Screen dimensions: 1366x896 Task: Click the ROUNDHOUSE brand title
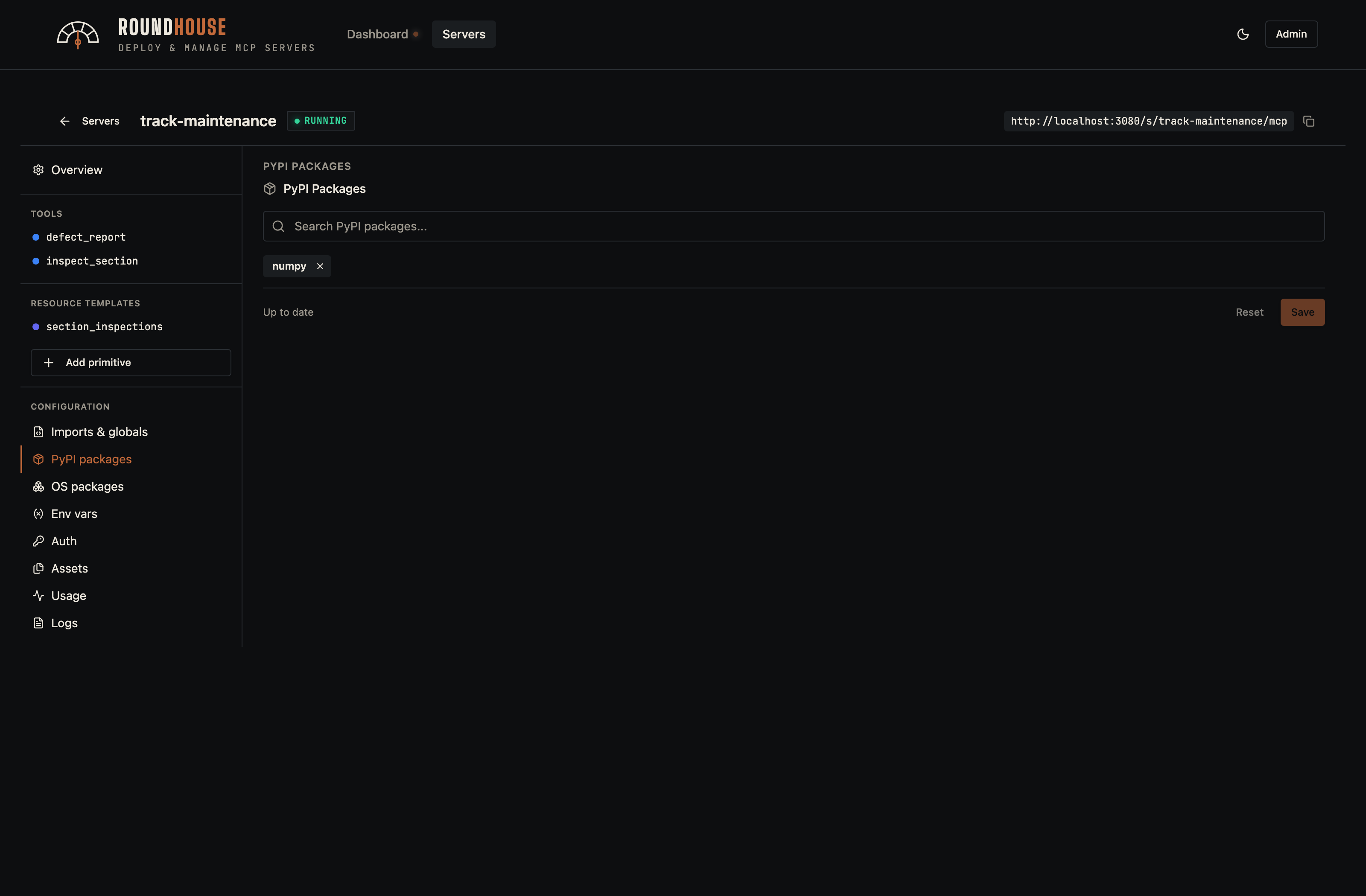tap(172, 27)
